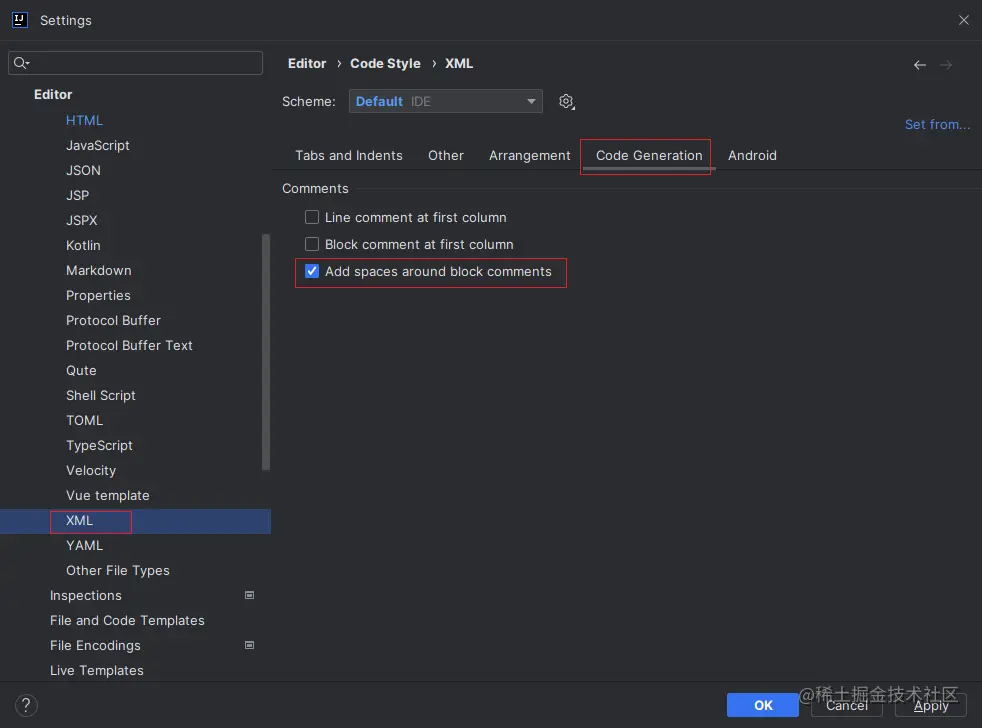Click the IntelliJ IDEA logo icon
Viewport: 982px width, 728px height.
[20, 20]
